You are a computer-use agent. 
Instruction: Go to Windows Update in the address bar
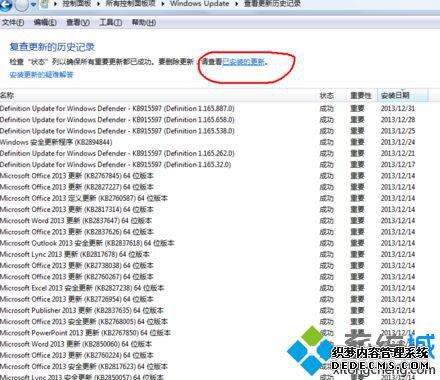pyautogui.click(x=200, y=4)
